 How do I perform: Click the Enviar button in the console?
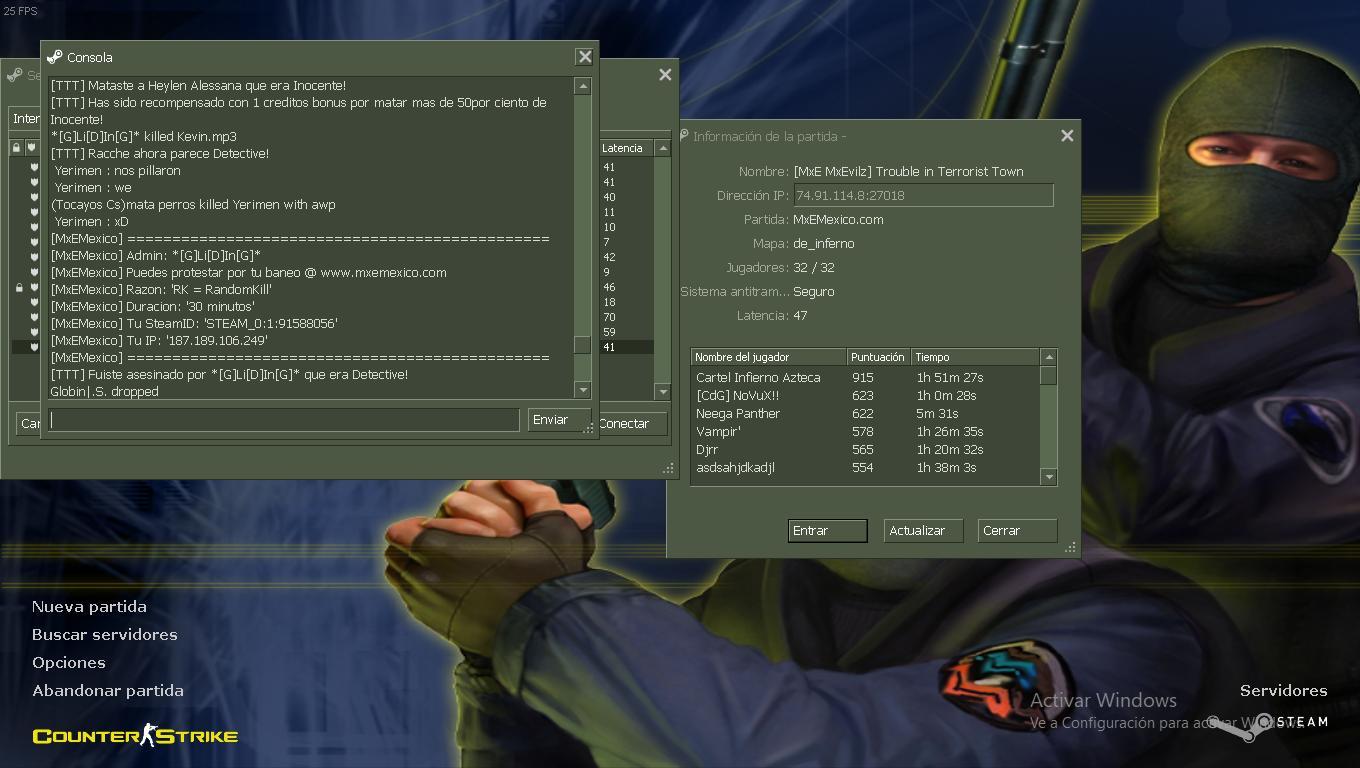[558, 420]
